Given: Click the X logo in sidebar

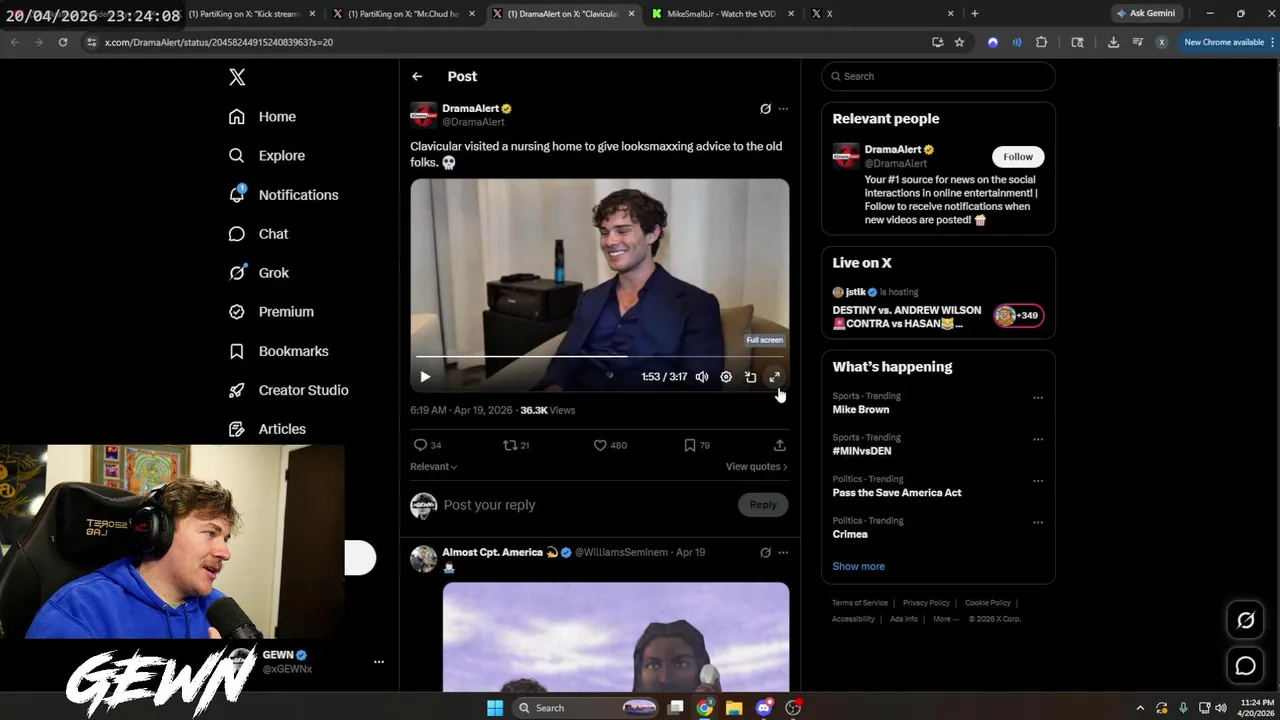Looking at the screenshot, I should click(x=237, y=77).
